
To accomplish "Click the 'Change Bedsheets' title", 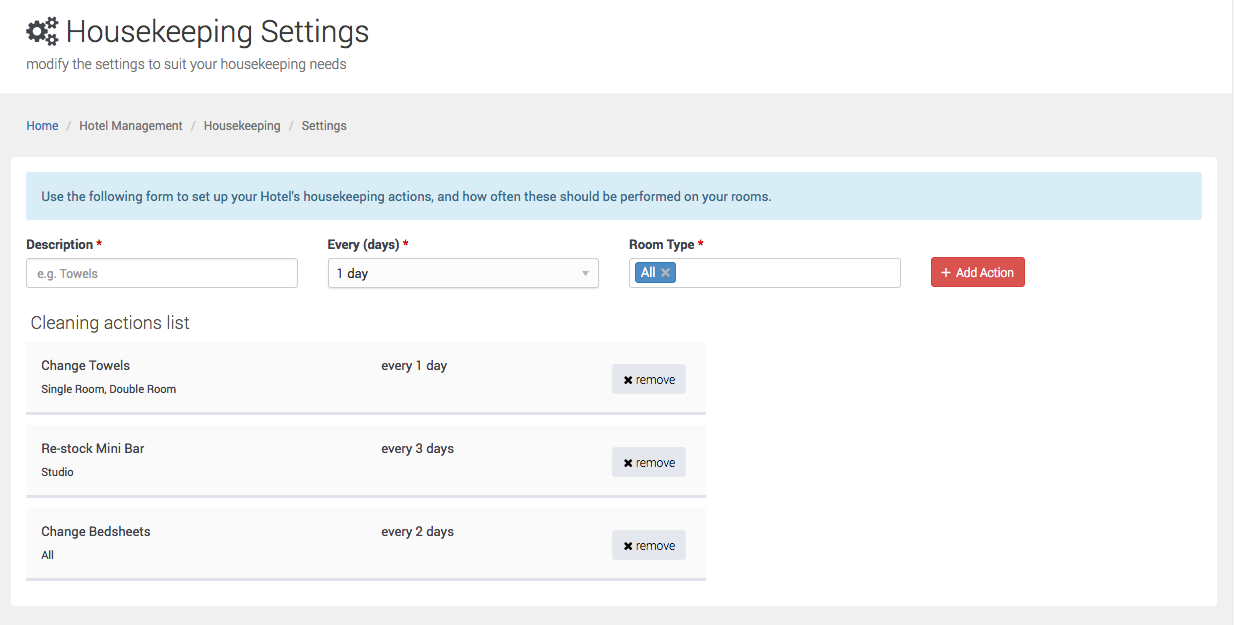I will [96, 532].
